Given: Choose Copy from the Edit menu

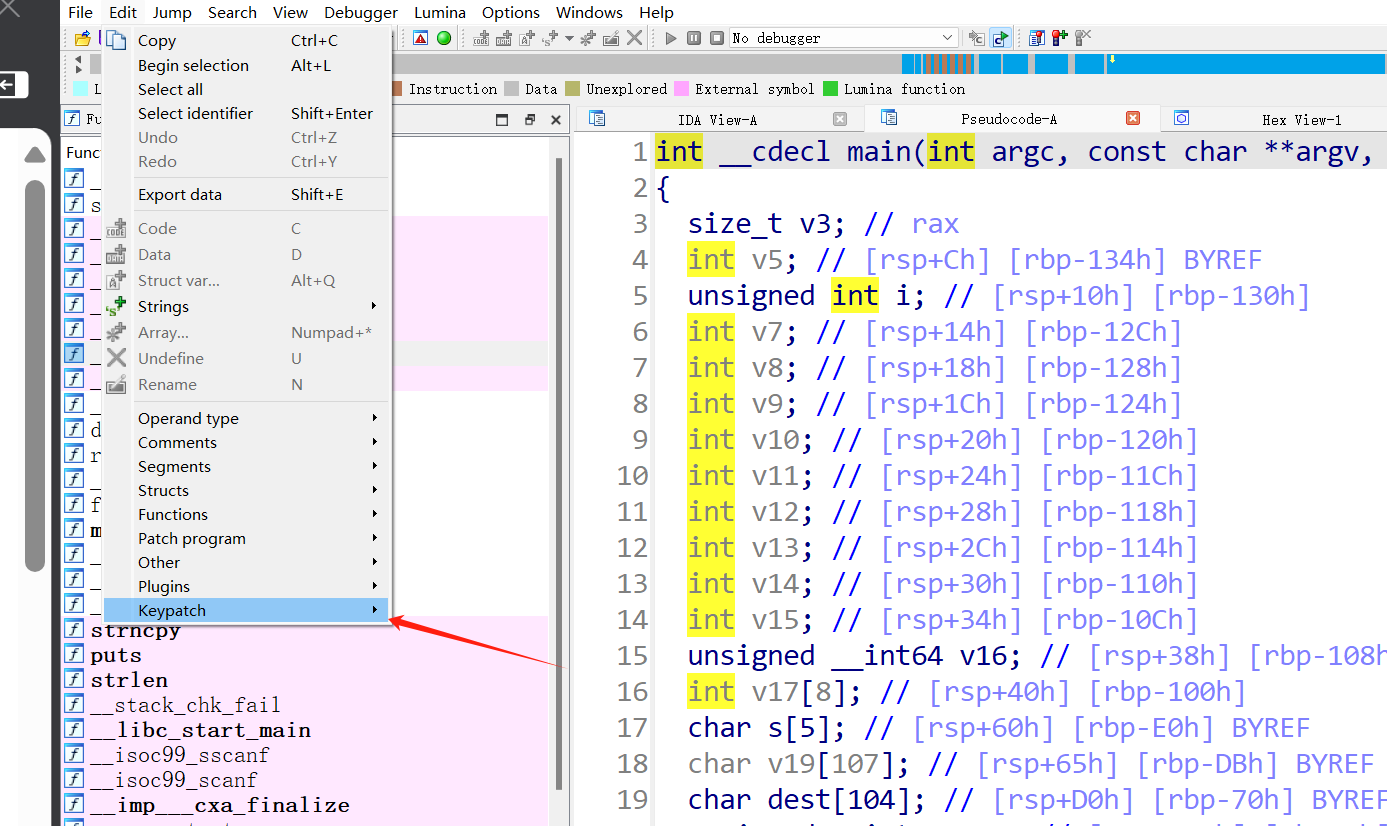Looking at the screenshot, I should (x=248, y=41).
